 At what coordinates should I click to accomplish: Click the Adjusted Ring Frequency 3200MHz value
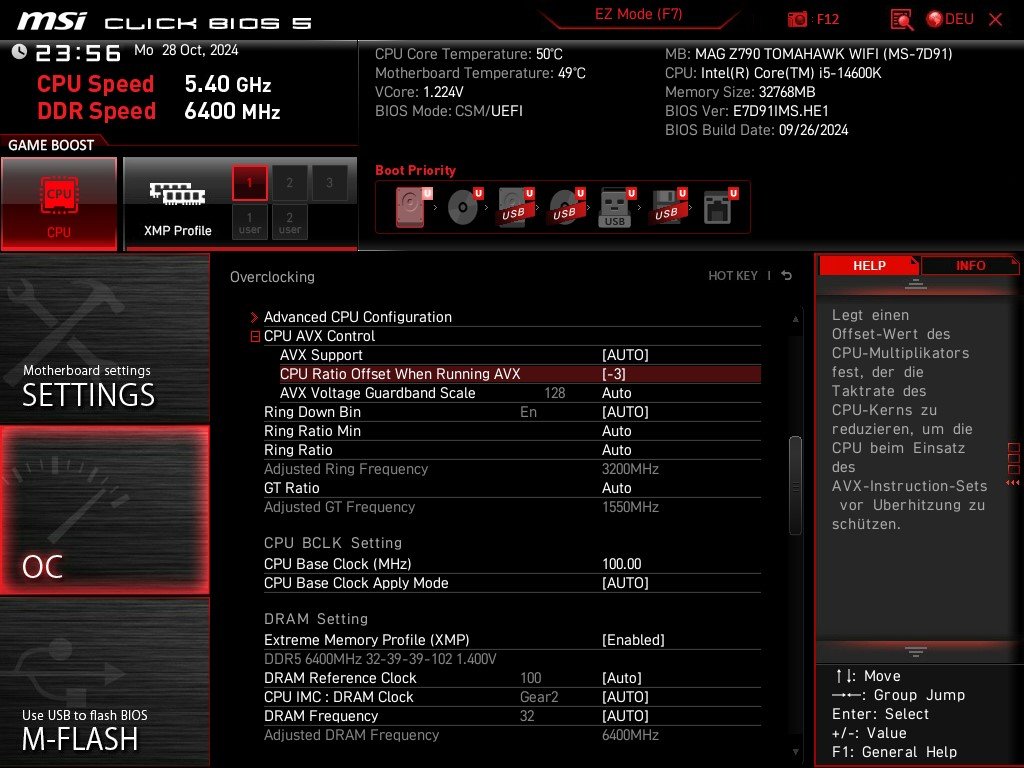pyautogui.click(x=630, y=469)
